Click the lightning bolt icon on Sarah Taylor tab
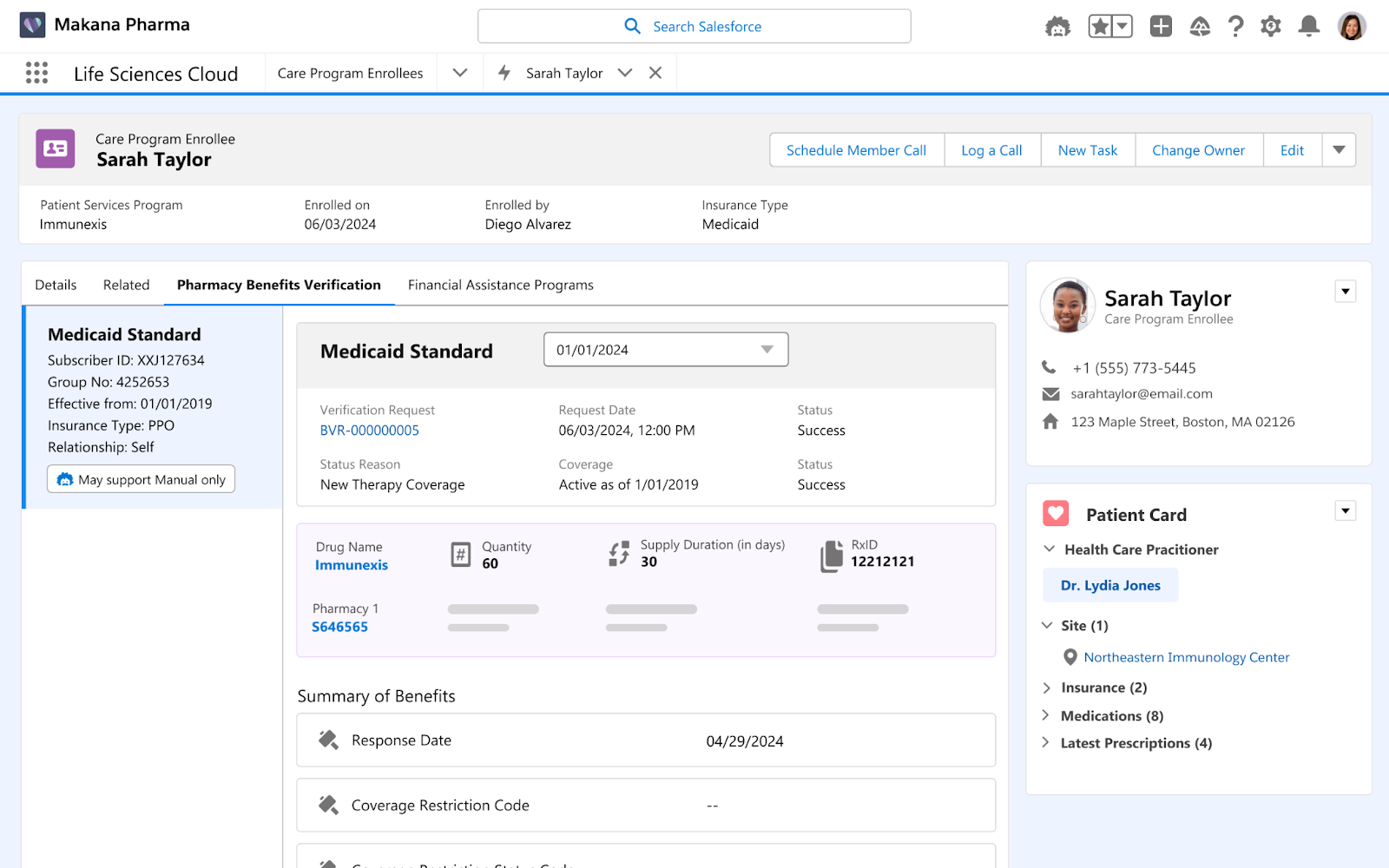 pos(504,73)
